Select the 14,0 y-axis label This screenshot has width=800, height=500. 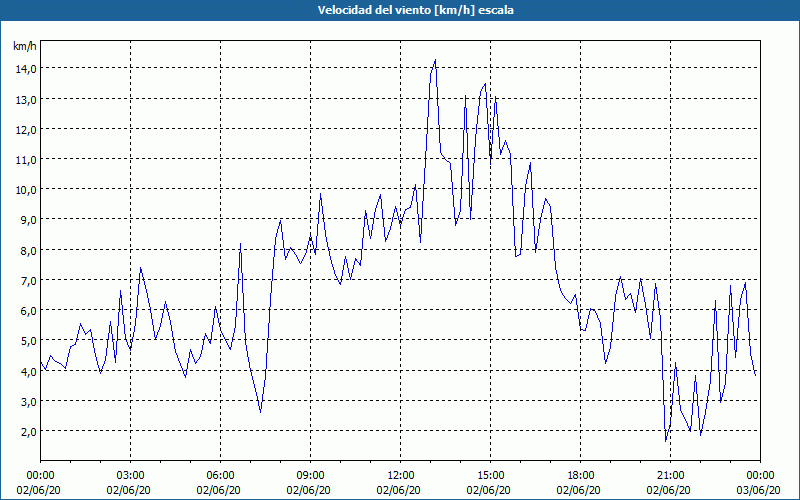click(26, 69)
